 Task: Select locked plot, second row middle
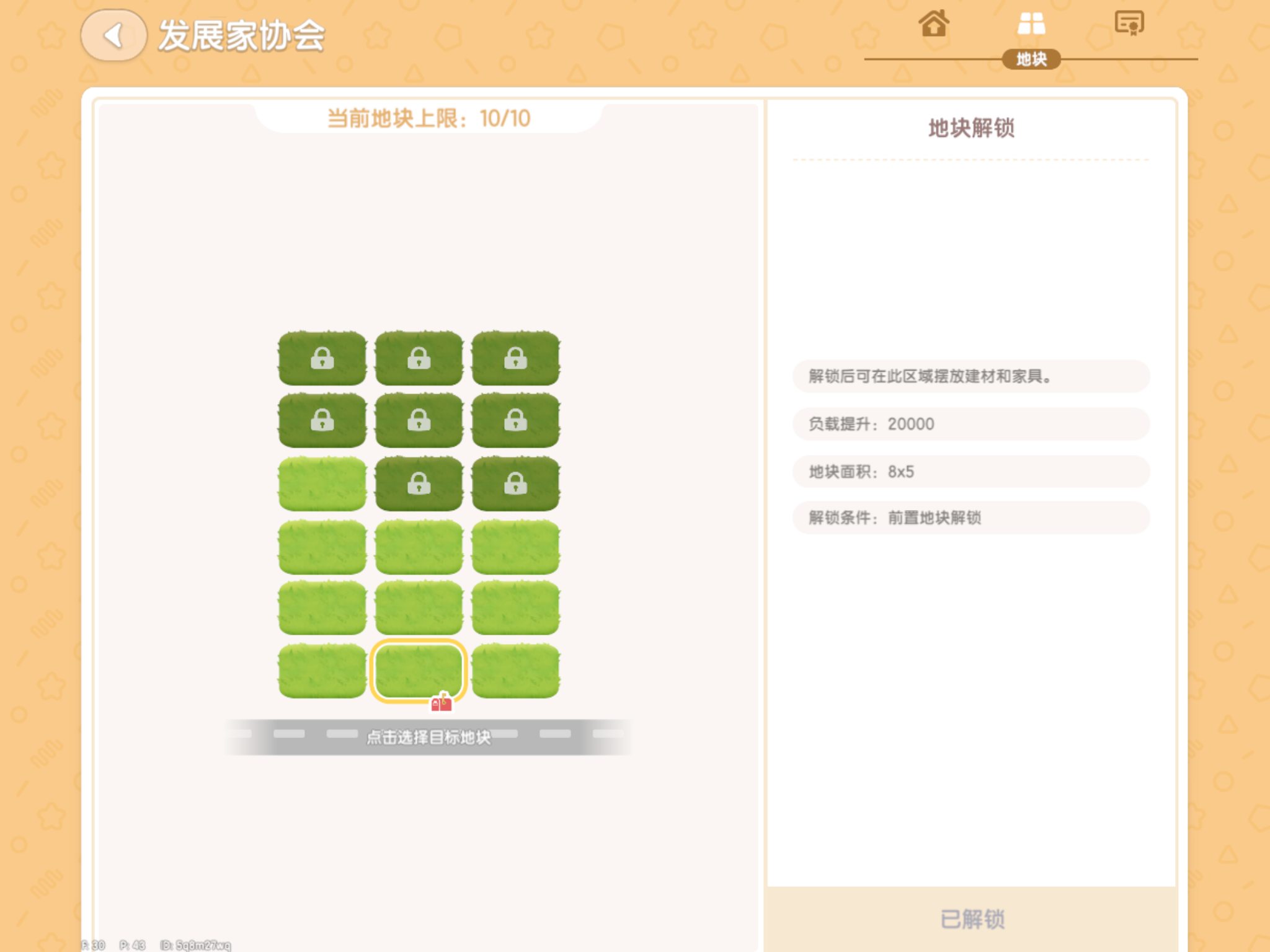tap(419, 421)
